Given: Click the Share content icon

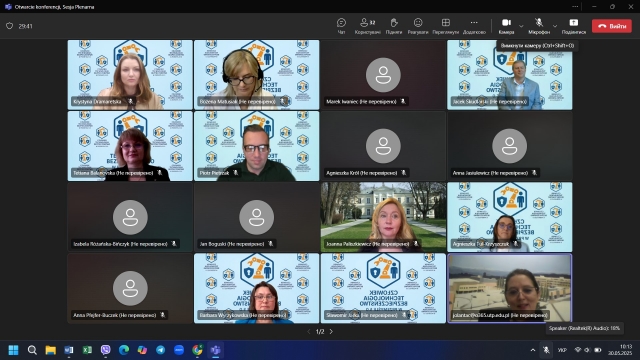Looking at the screenshot, I should [x=573, y=26].
